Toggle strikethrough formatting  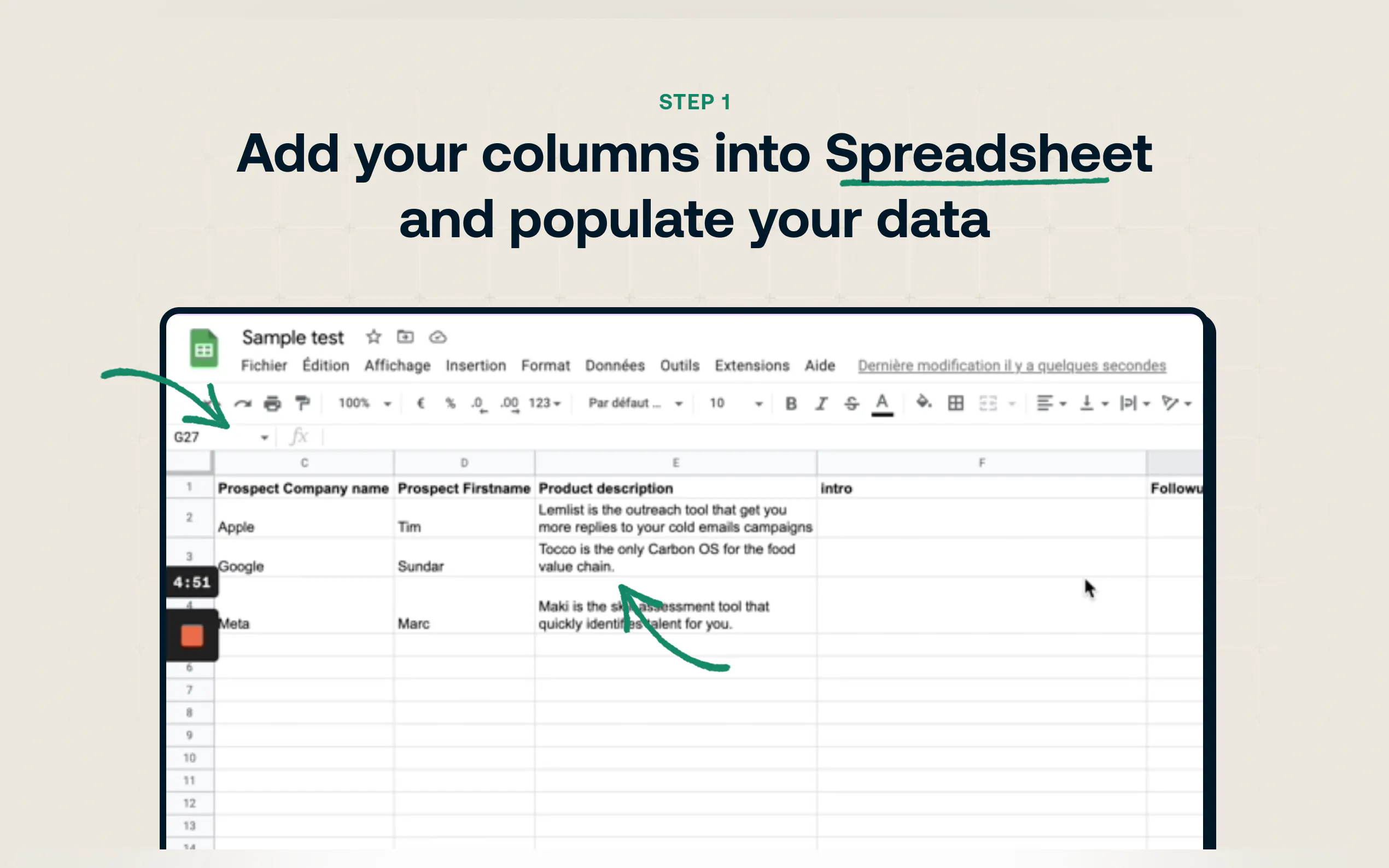pyautogui.click(x=851, y=403)
